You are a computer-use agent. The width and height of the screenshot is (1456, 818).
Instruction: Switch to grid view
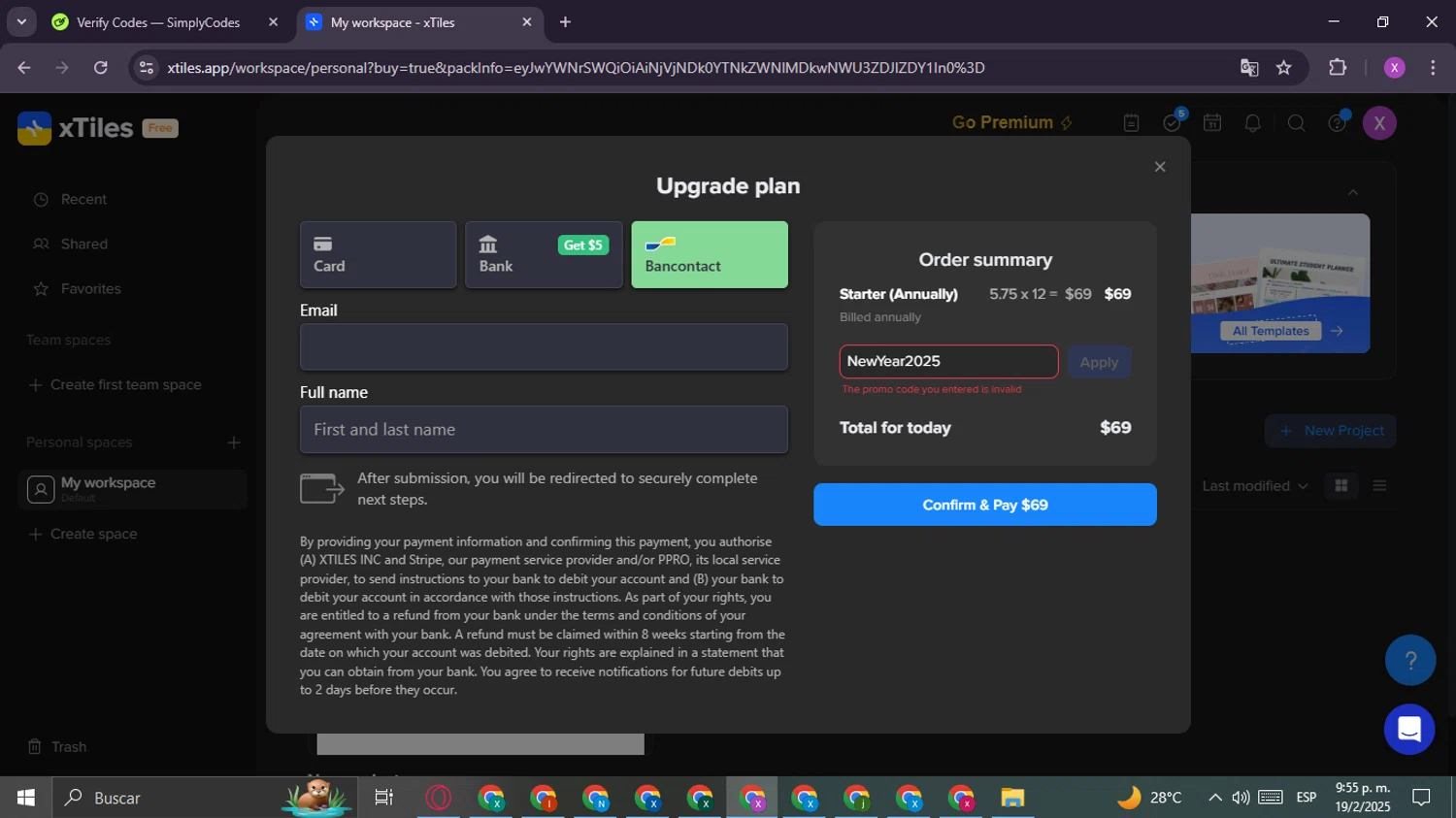tap(1341, 485)
